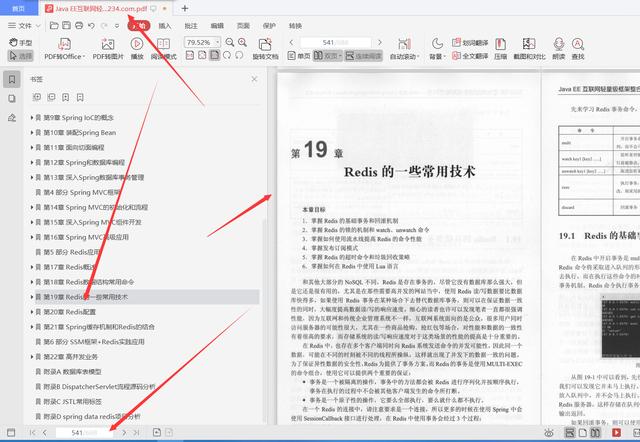Switch to the 插入 tab

click(x=165, y=26)
